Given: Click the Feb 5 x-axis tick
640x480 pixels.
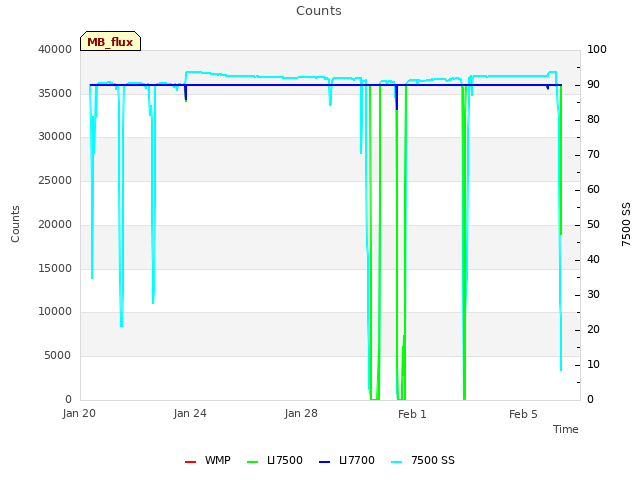Looking at the screenshot, I should click(x=523, y=414).
